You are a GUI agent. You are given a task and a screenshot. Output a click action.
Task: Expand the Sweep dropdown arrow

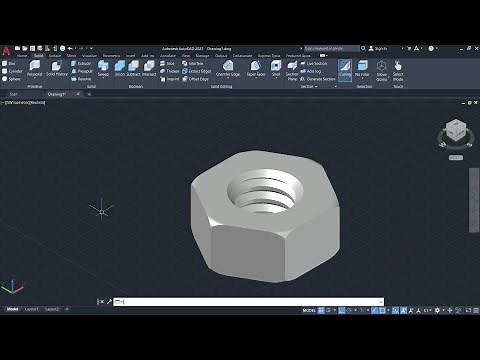click(103, 78)
